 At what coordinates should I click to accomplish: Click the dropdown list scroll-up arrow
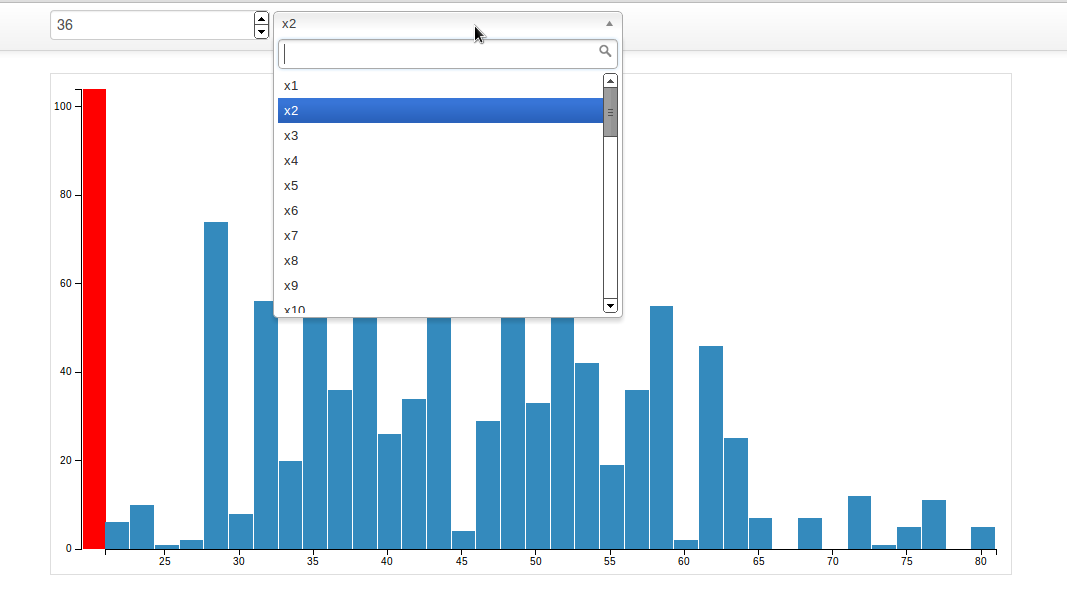click(610, 80)
